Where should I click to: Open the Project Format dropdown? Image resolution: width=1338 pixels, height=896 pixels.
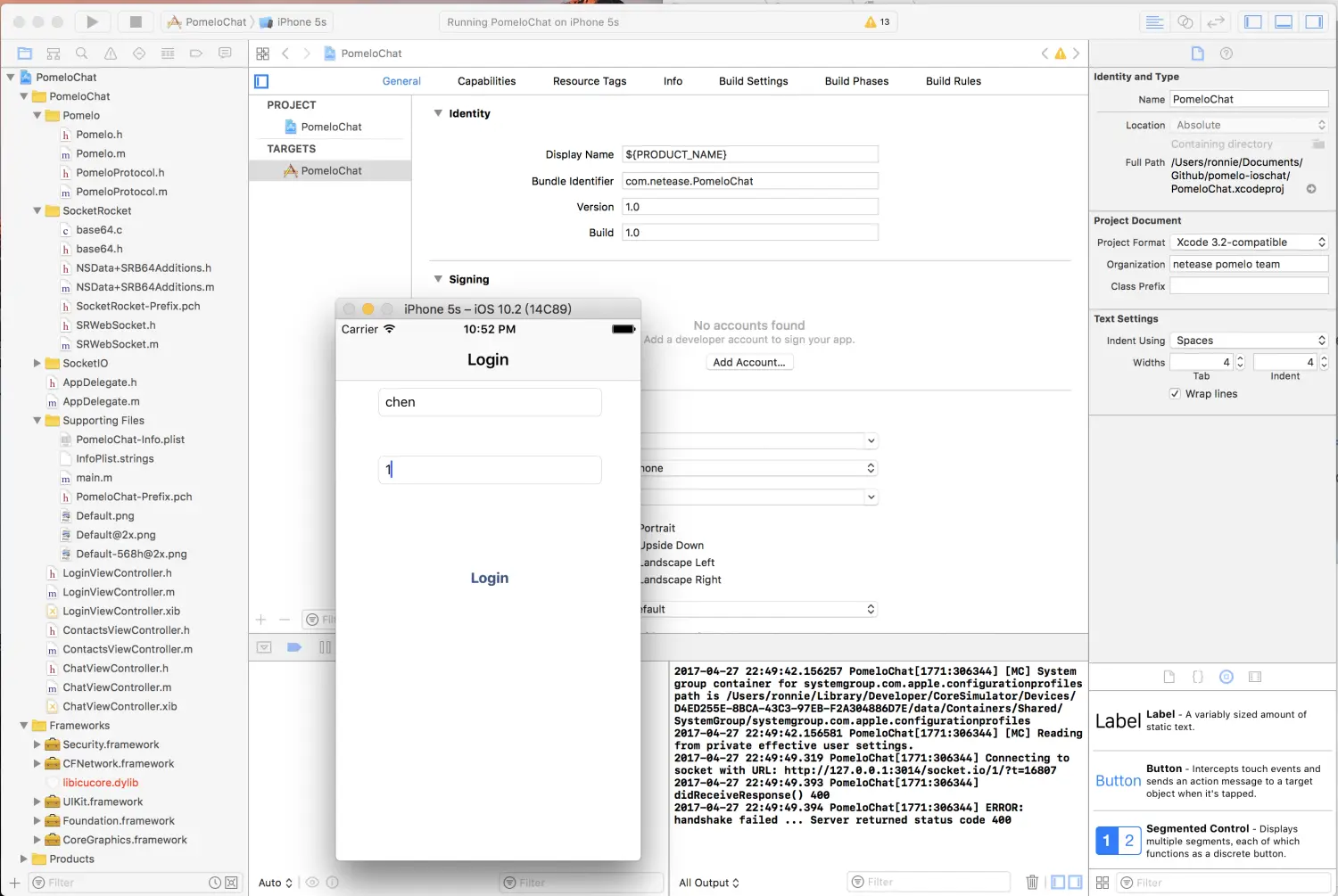[x=1249, y=242]
